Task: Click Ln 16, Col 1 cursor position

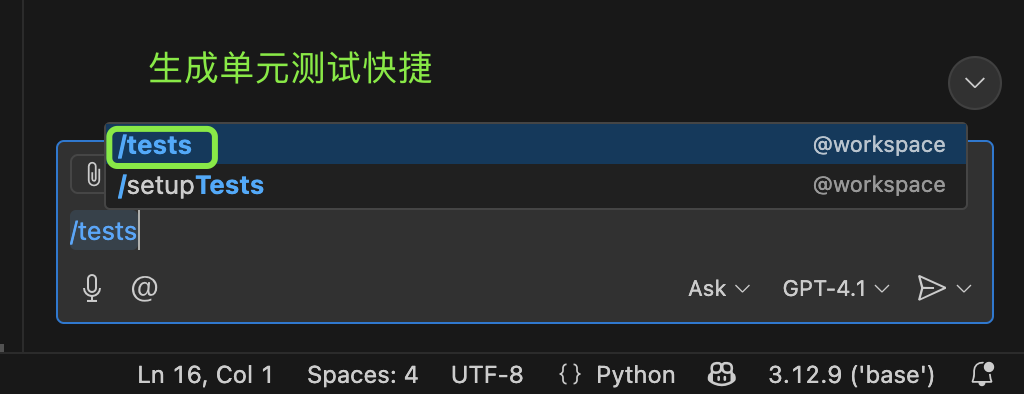Action: (x=205, y=375)
